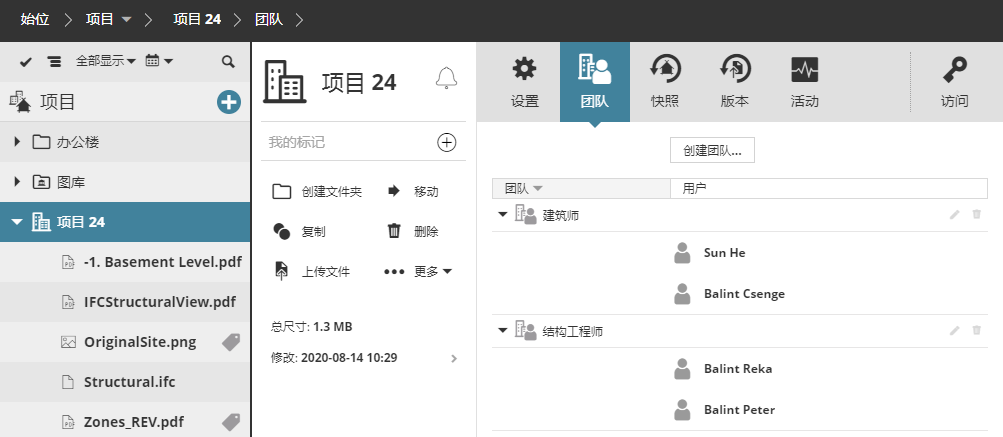Screen dimensions: 1003x437
Task: Click the 创建文件夹 folder icon
Action: (x=282, y=191)
